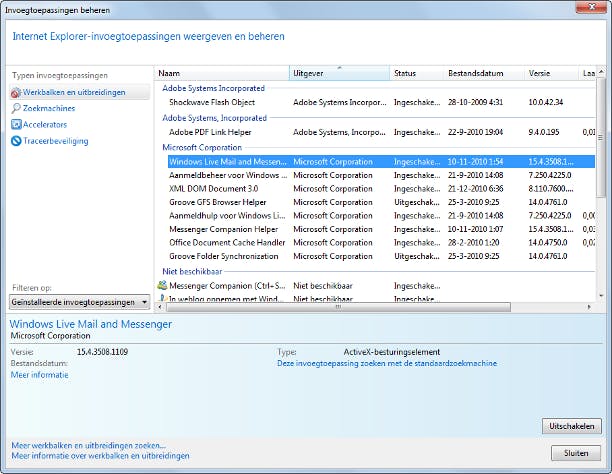The width and height of the screenshot is (612, 474).
Task: Click the date 22-9-2010 19:04 cell
Action: click(475, 132)
